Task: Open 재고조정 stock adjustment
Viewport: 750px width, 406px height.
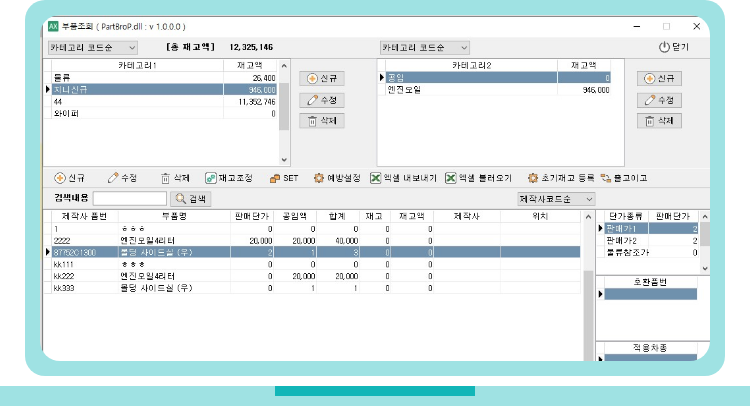Action: click(229, 178)
